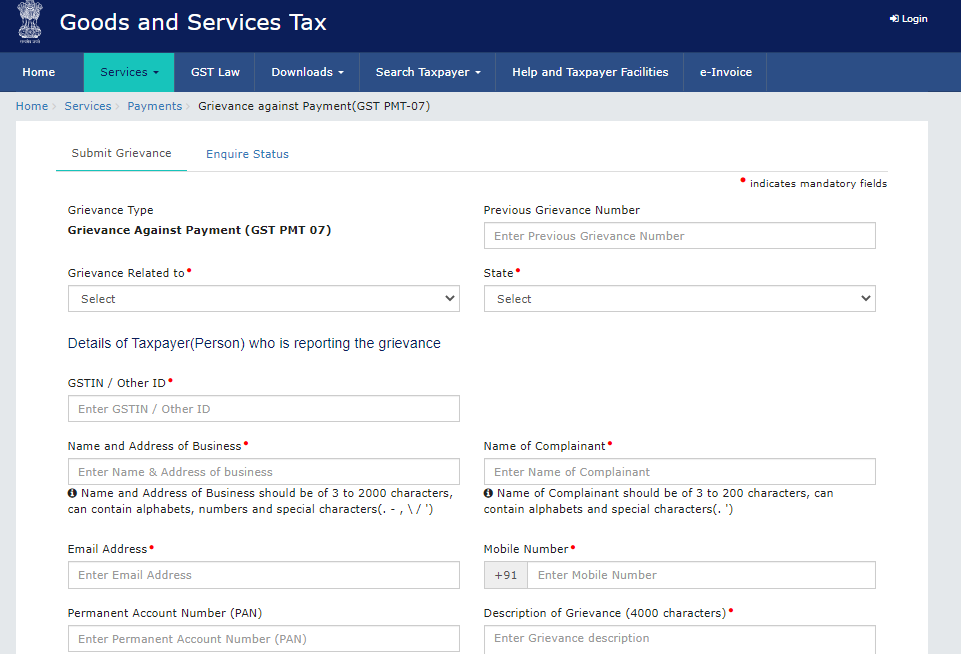Click the Name of Complainant field
The height and width of the screenshot is (654, 961).
[x=679, y=472]
